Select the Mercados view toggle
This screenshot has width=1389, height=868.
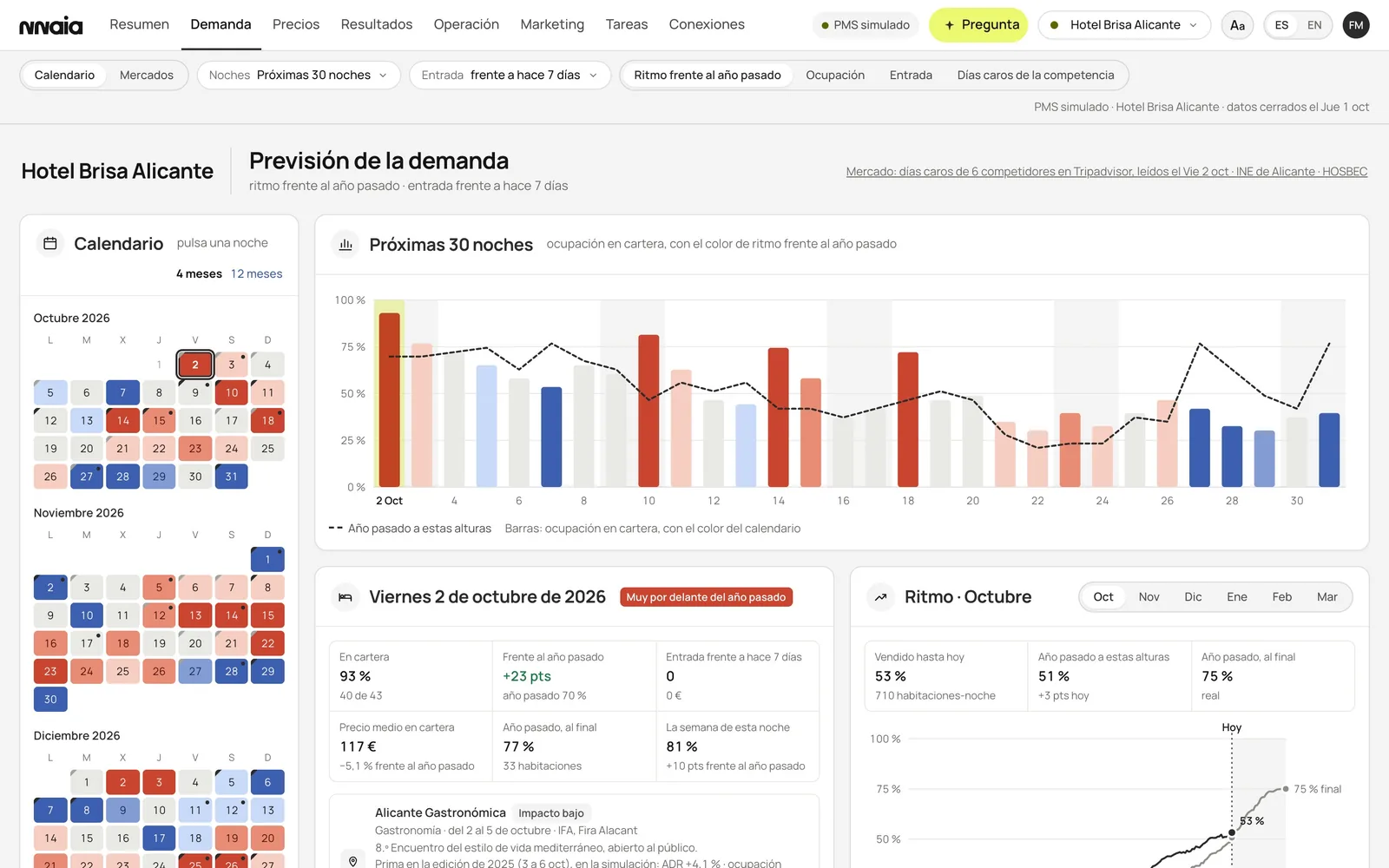pyautogui.click(x=147, y=76)
